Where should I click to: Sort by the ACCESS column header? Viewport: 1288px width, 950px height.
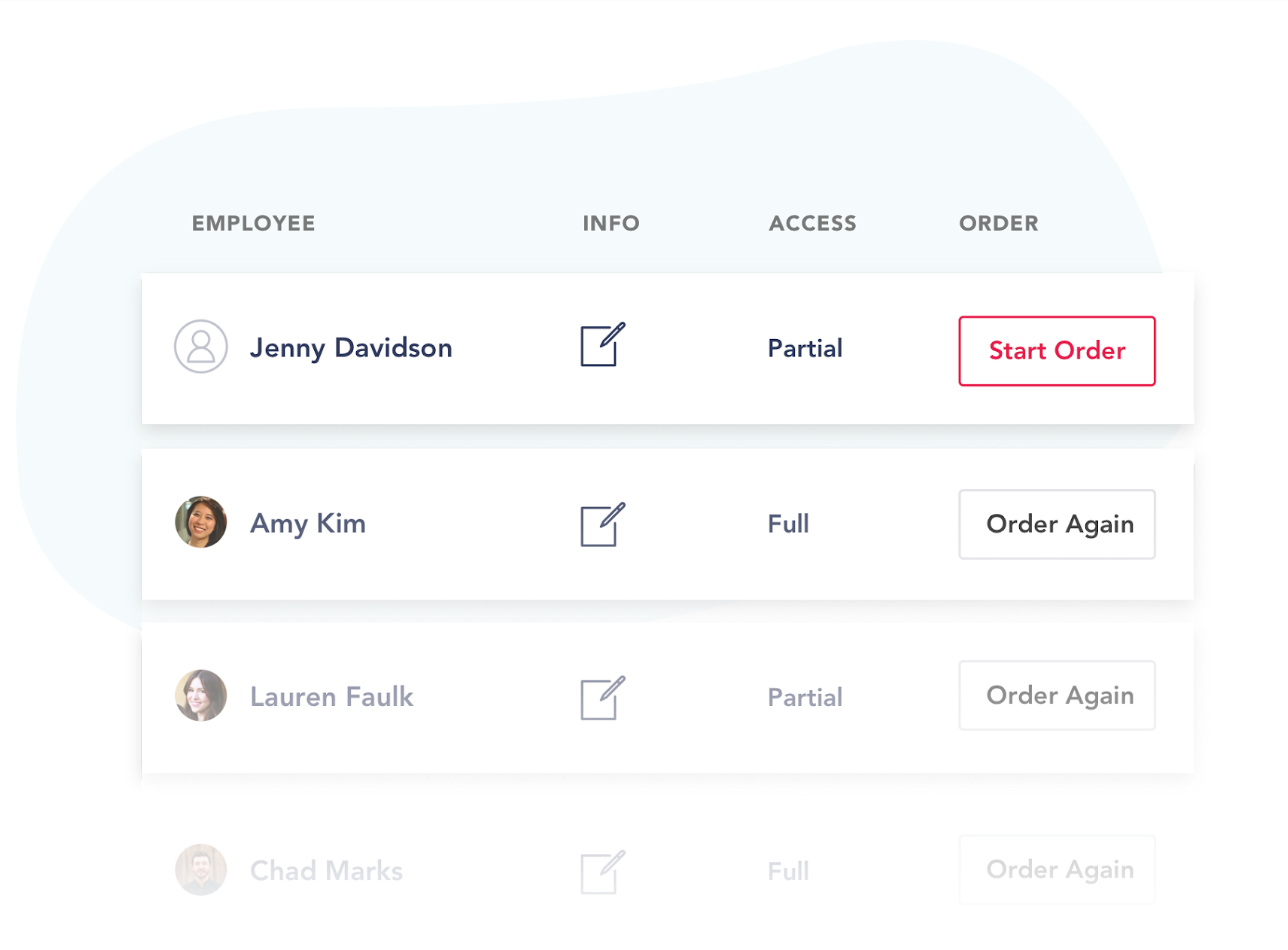pyautogui.click(x=812, y=224)
